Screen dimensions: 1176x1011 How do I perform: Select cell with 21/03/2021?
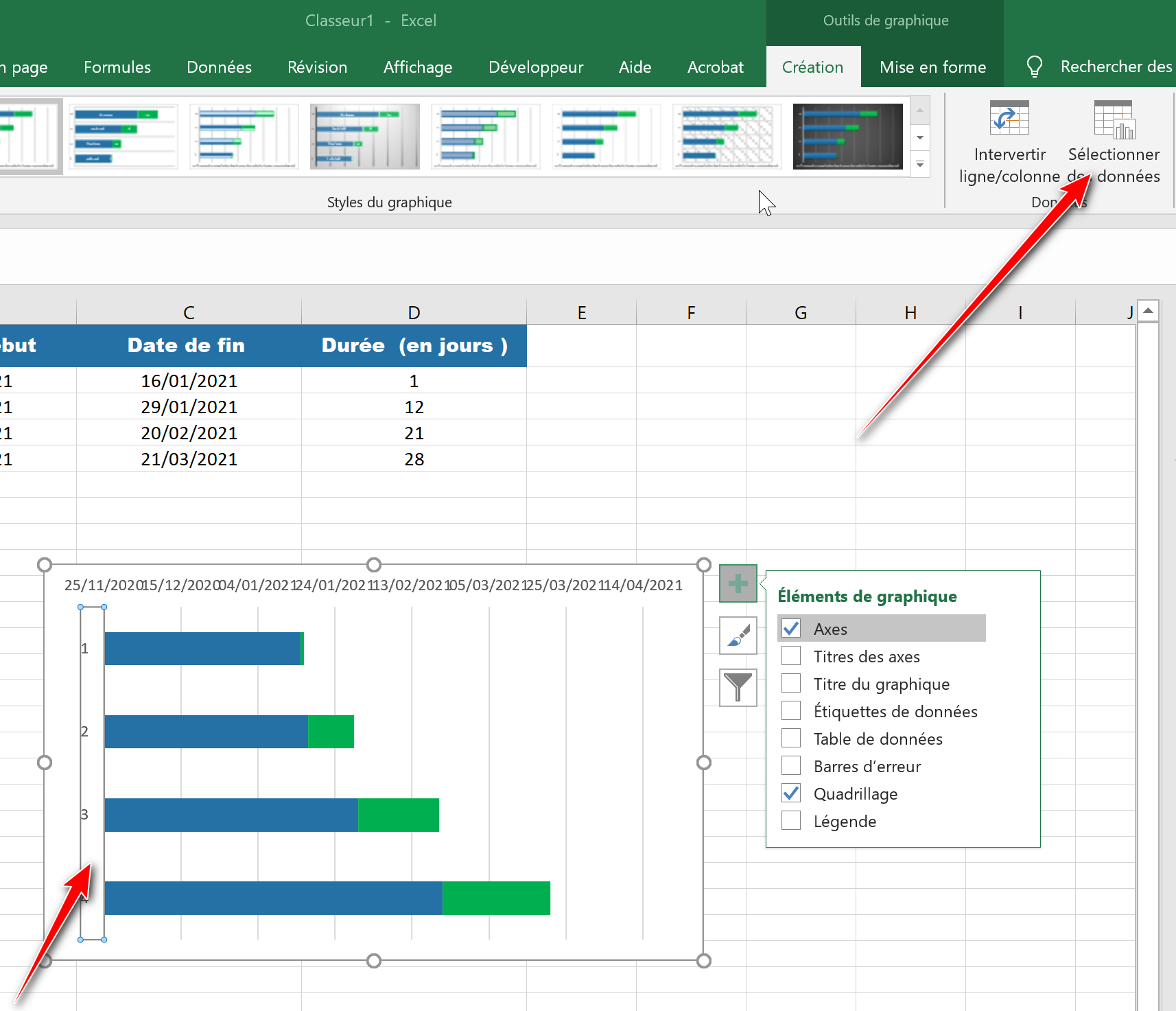(189, 458)
